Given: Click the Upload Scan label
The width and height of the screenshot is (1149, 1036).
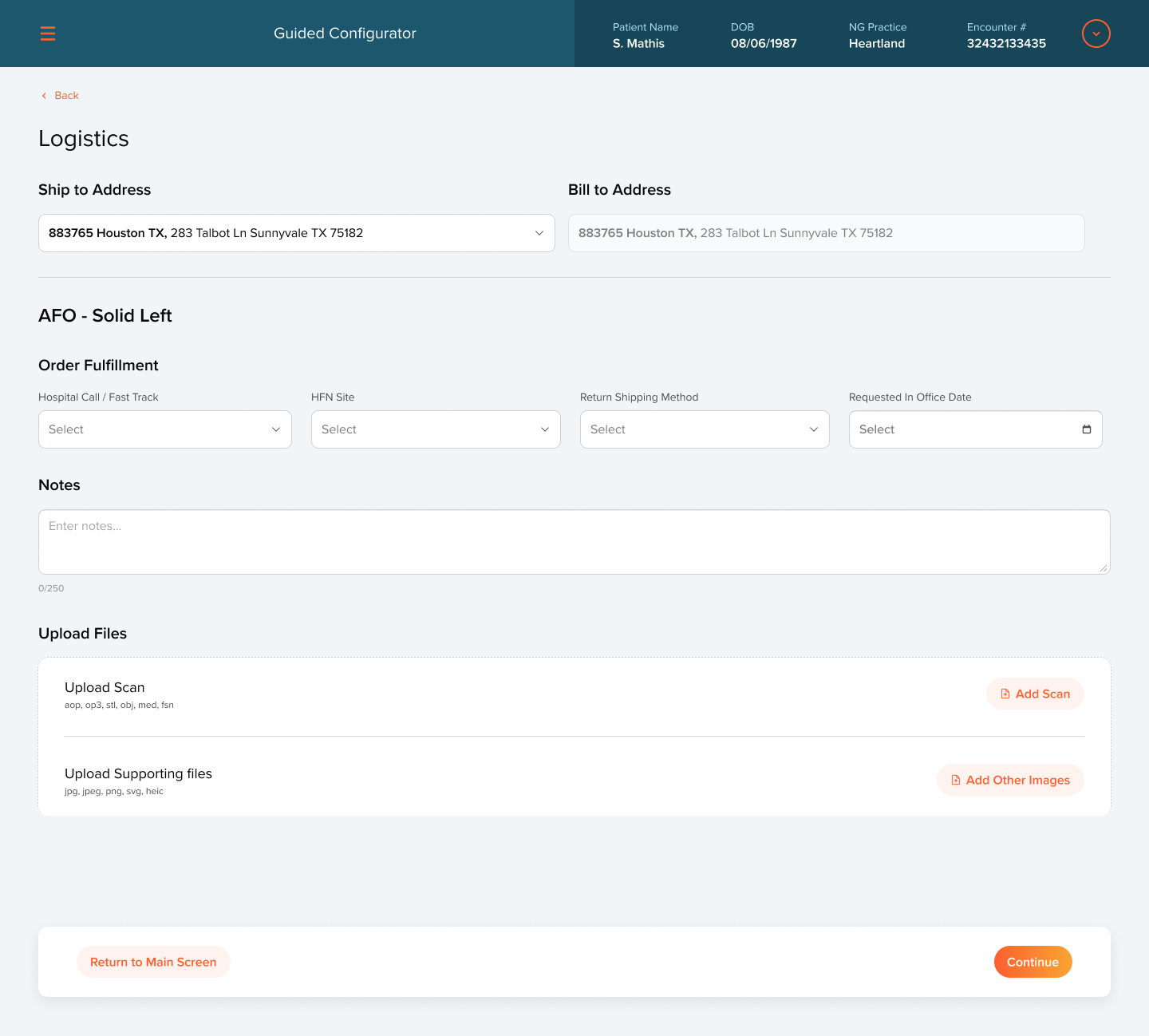Looking at the screenshot, I should coord(105,687).
